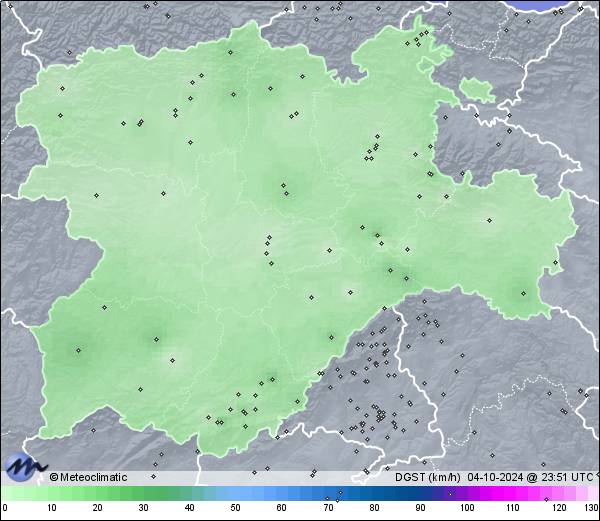This screenshot has width=600, height=521.
Task: Click the 90 label on the scale
Action: tap(420, 508)
